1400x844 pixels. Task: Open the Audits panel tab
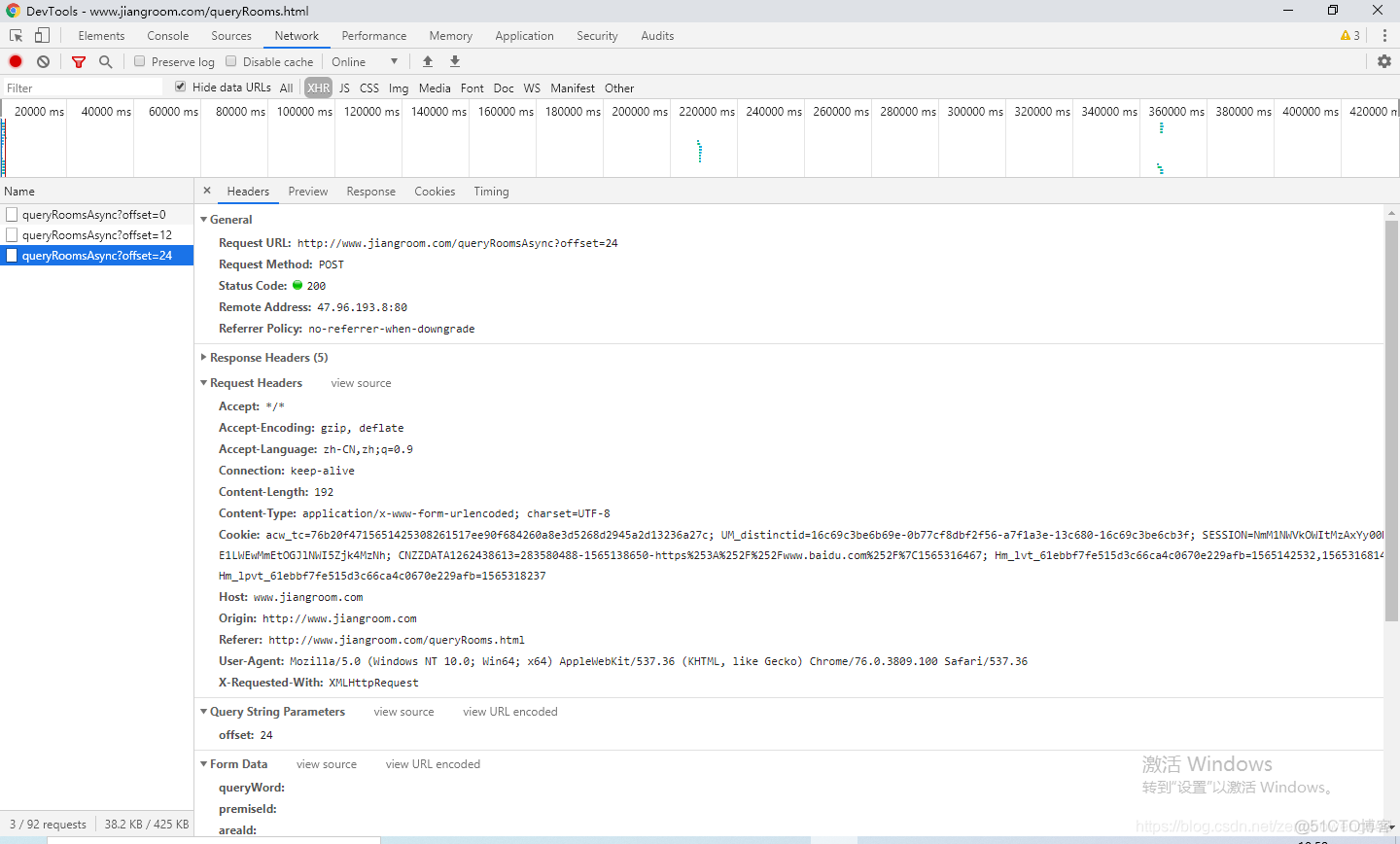[x=657, y=35]
